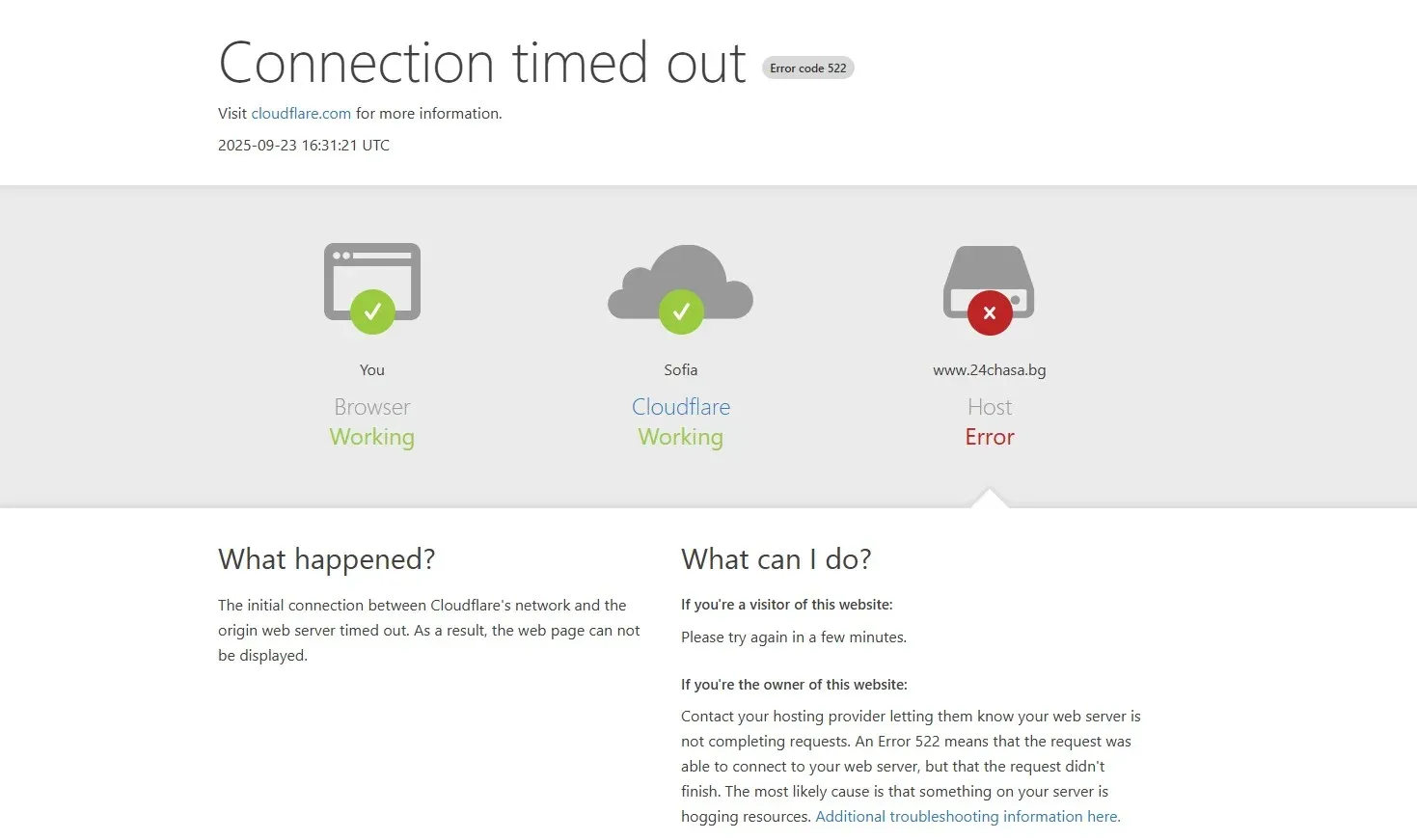
Task: Open the cloudflare.com link
Action: (x=301, y=114)
